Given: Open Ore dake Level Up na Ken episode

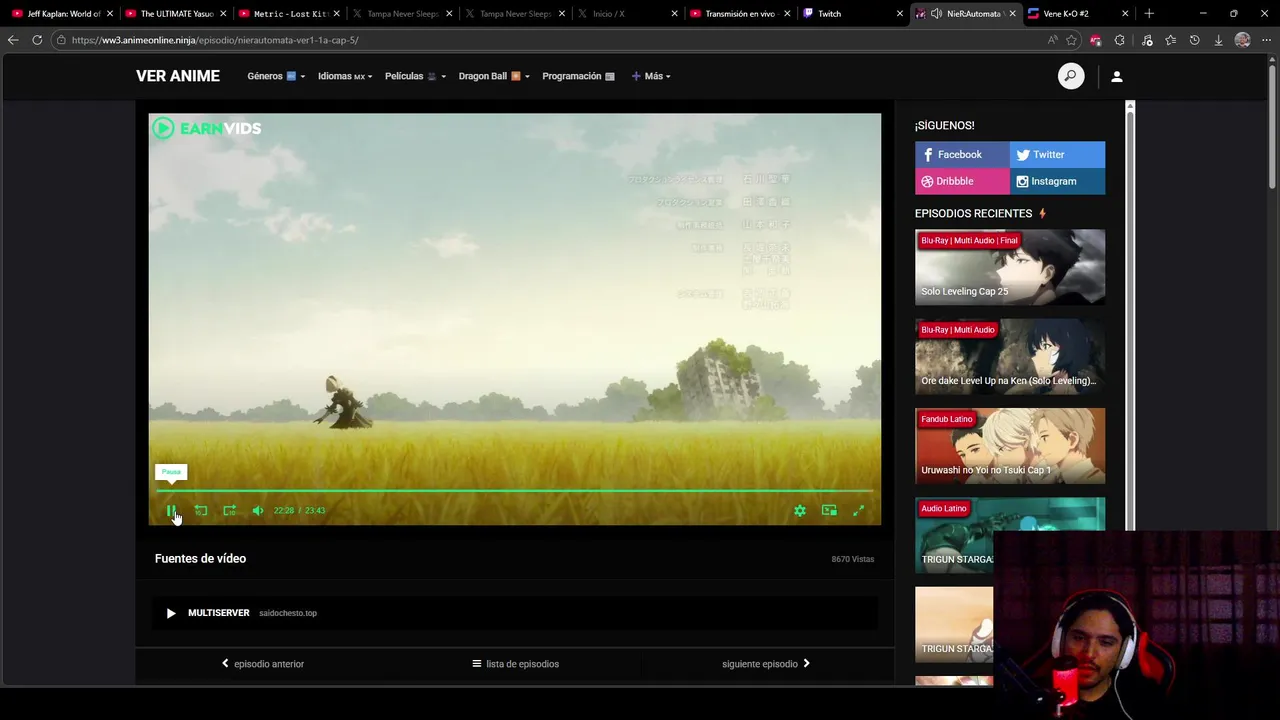Looking at the screenshot, I should [x=1010, y=356].
